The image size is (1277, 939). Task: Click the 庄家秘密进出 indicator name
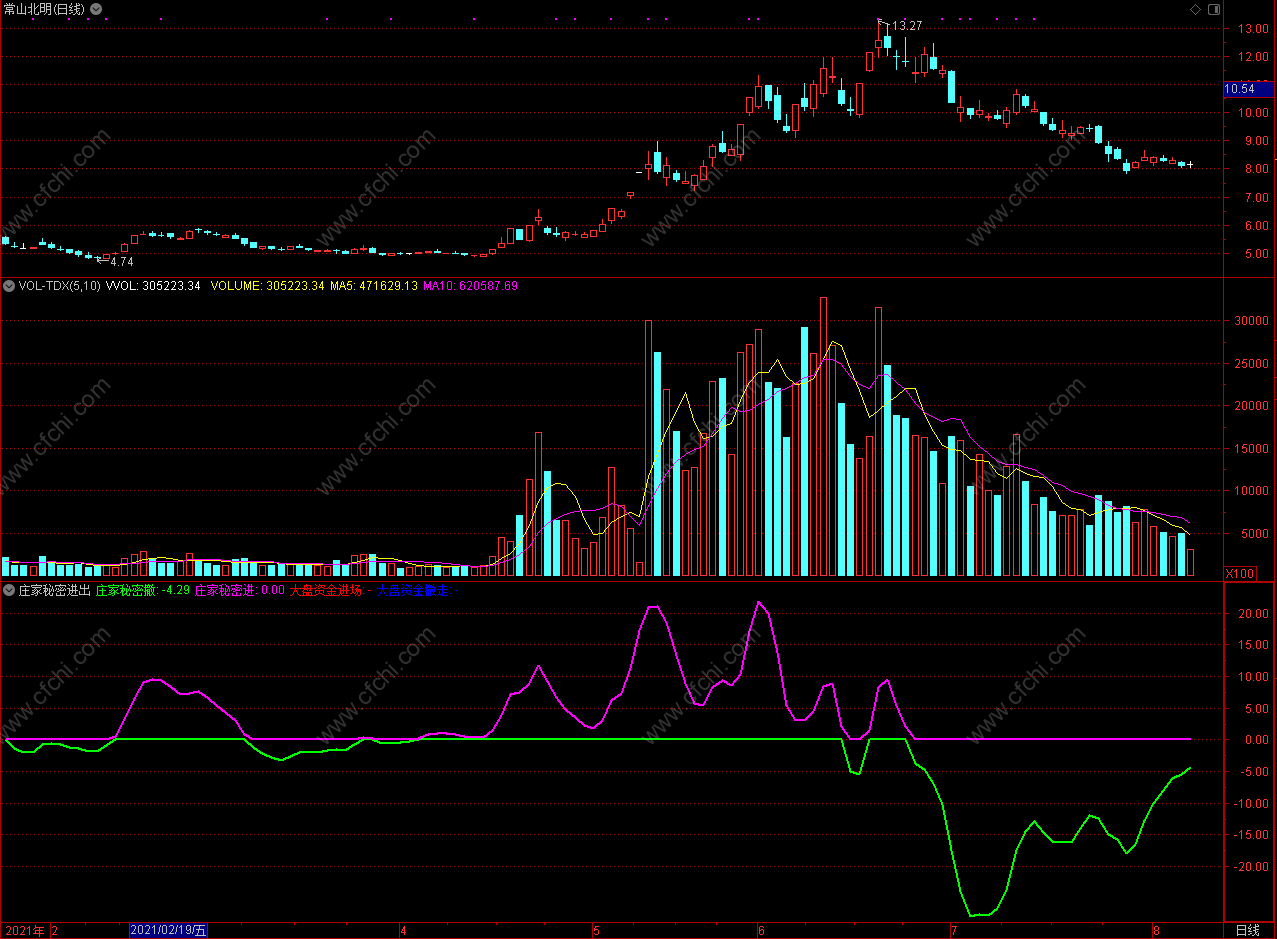(x=54, y=591)
